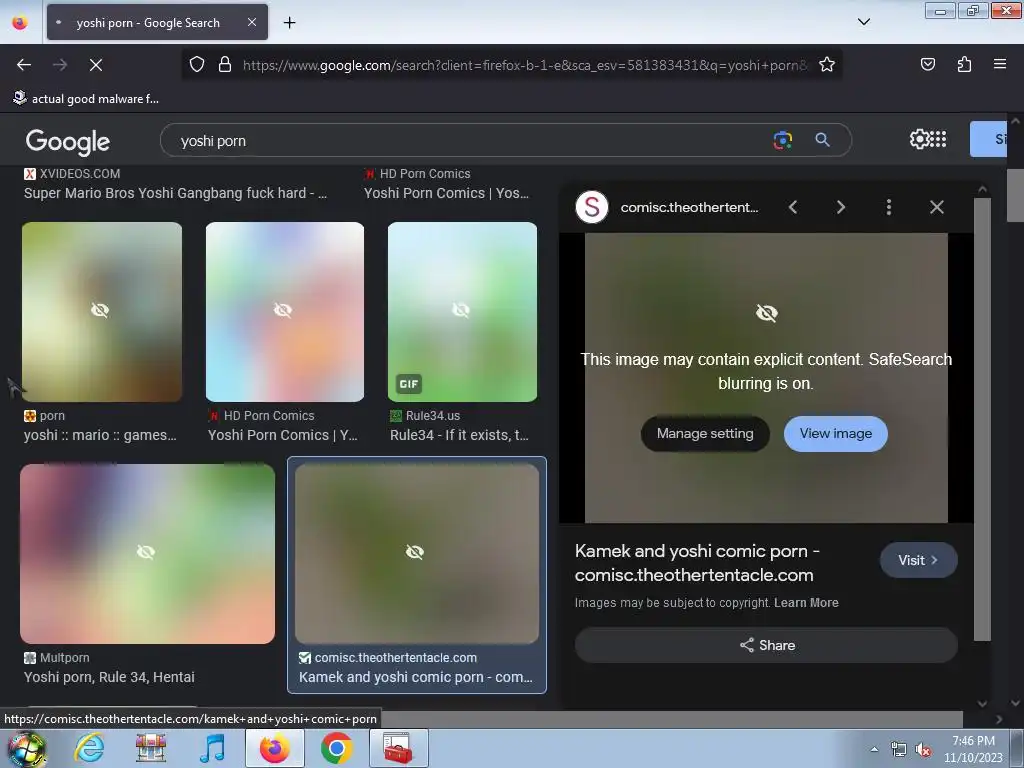Show previous image in preview panel
Screen dimensions: 1024x768
[x=793, y=208]
